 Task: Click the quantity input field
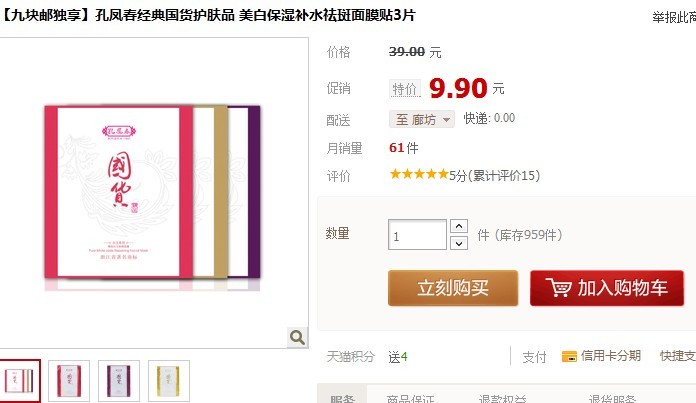417,234
